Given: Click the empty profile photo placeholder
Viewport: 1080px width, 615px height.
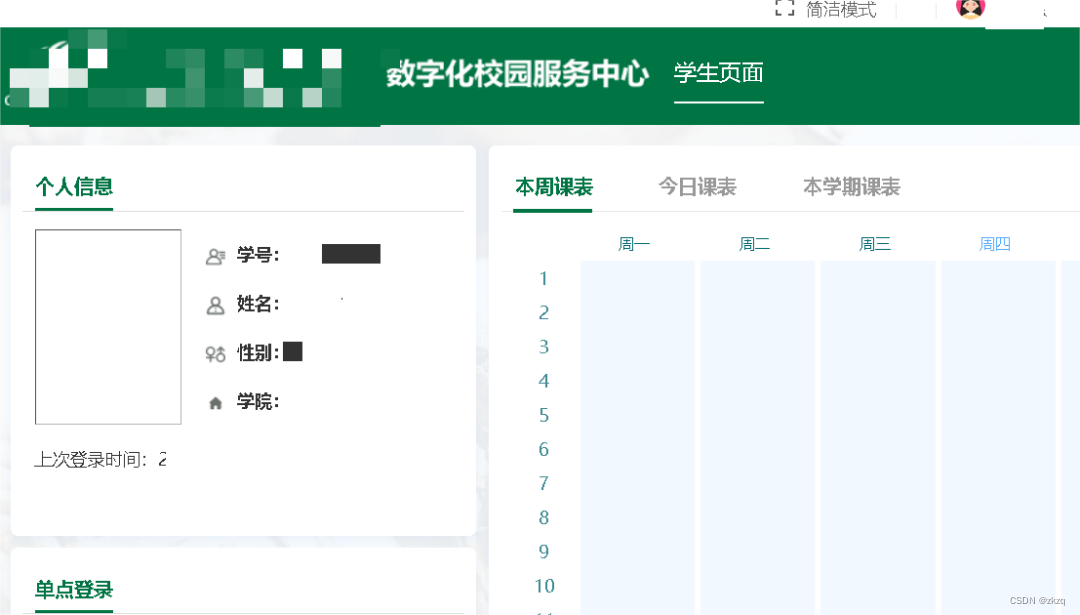Looking at the screenshot, I should tap(108, 327).
